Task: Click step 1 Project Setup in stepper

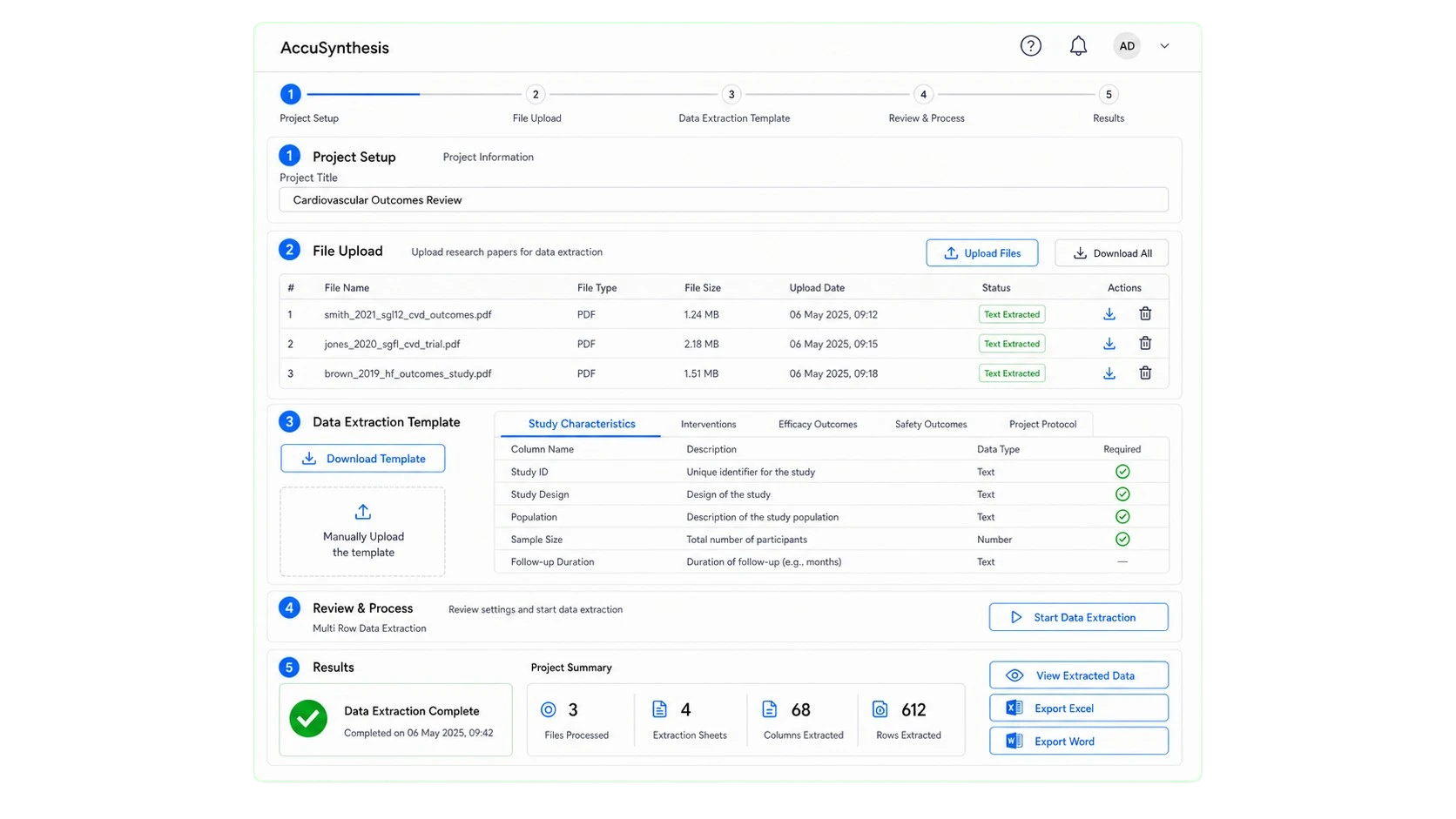Action: 291,95
